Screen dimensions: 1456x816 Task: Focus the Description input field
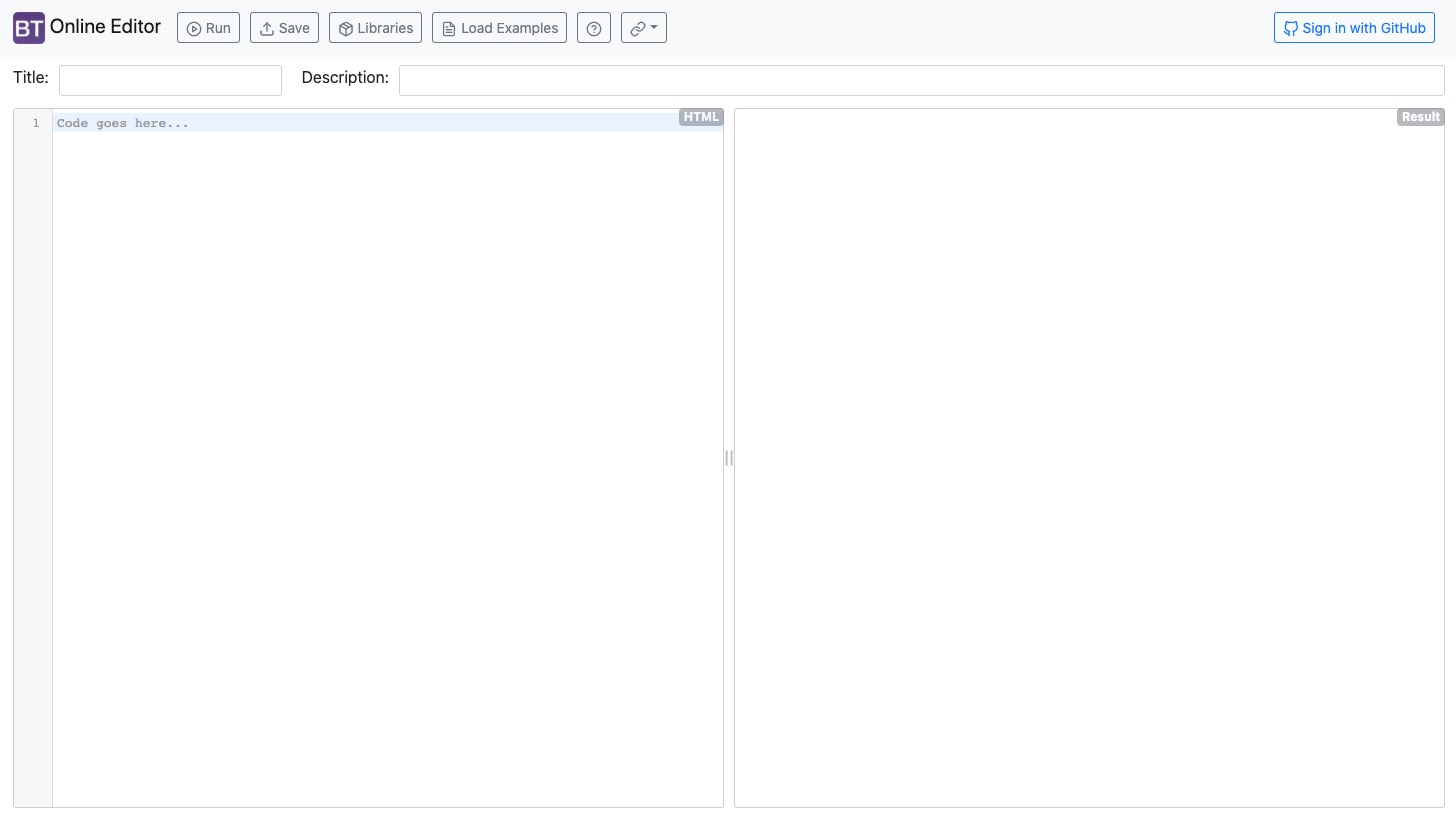921,80
